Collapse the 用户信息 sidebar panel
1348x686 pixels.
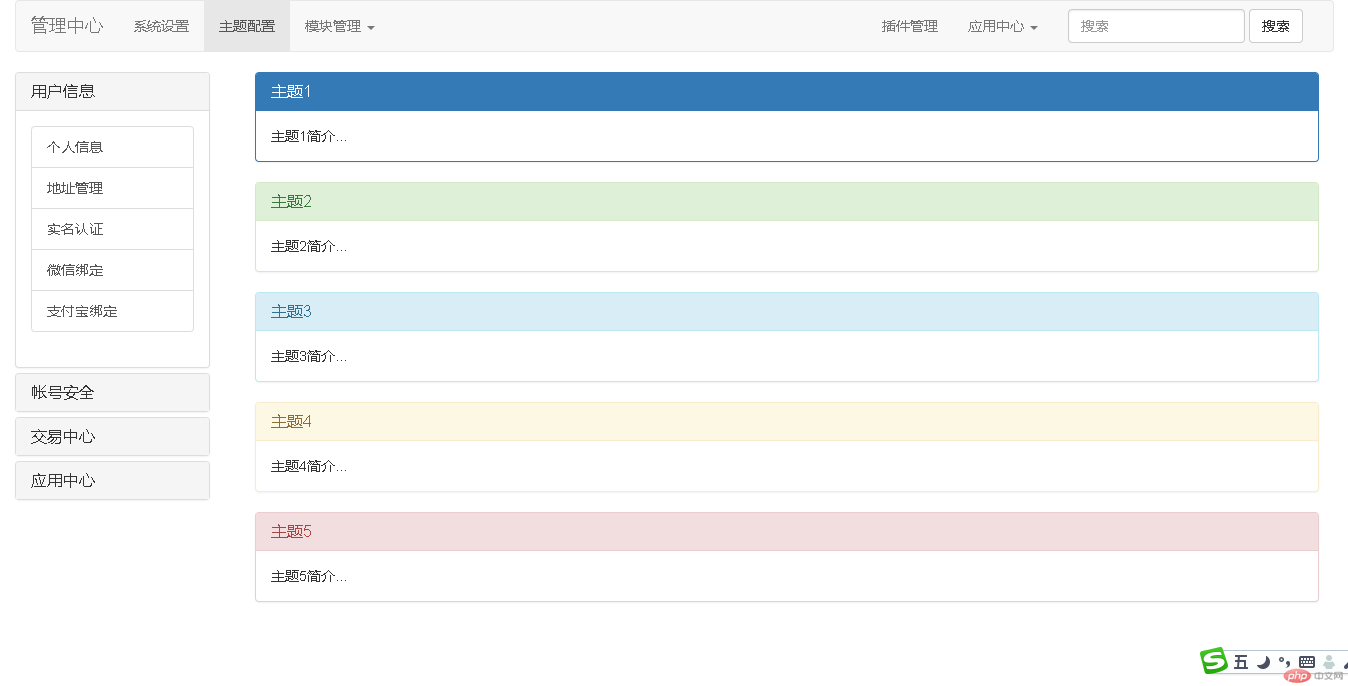[112, 91]
